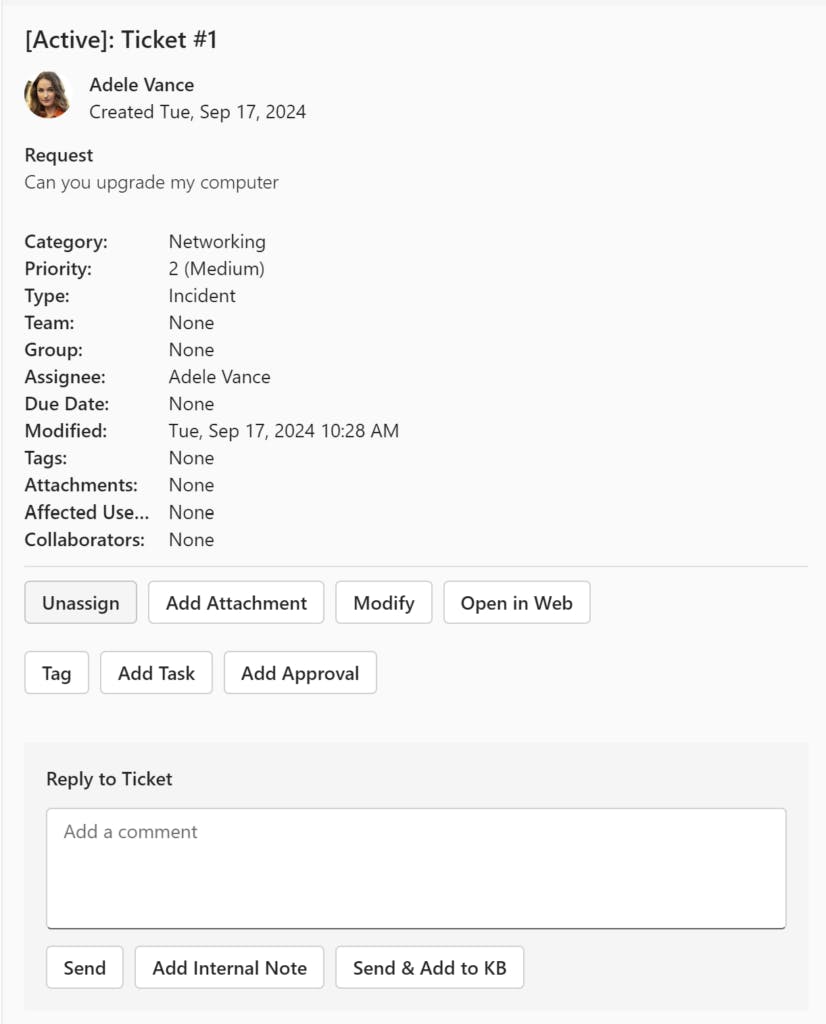The width and height of the screenshot is (826, 1024).
Task: Open the ticket in web
Action: (x=516, y=603)
